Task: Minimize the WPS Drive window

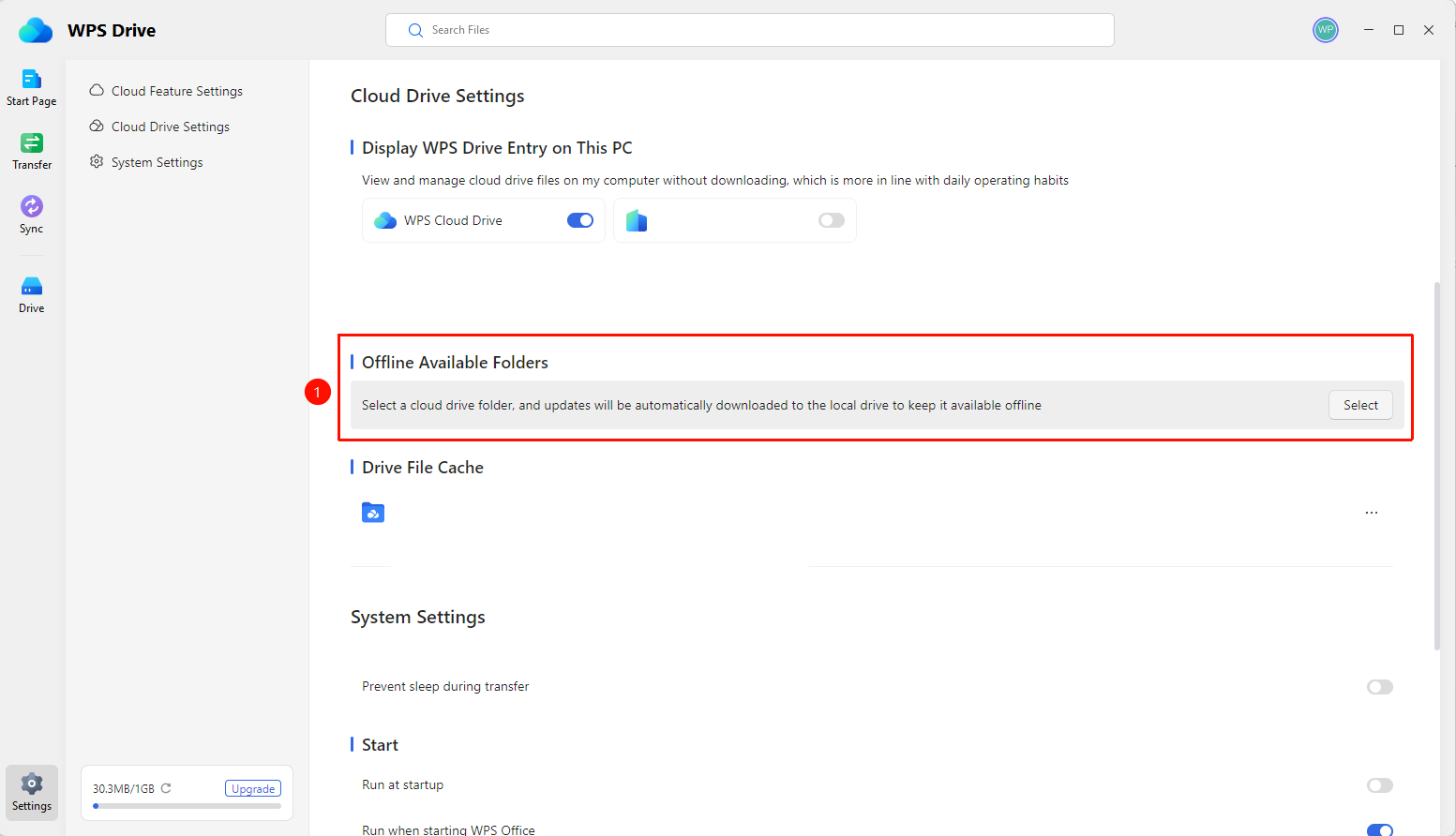Action: 1369,30
